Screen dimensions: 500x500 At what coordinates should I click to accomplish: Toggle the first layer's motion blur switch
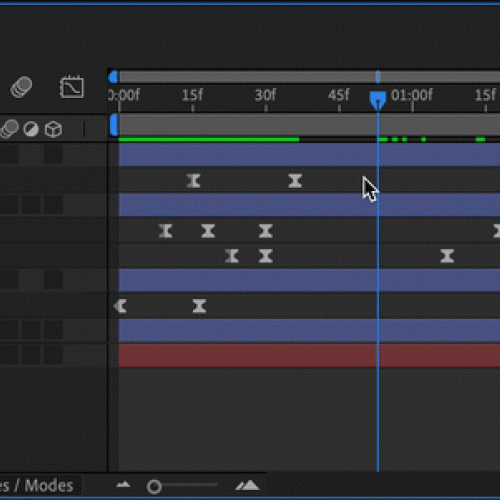tap(9, 154)
